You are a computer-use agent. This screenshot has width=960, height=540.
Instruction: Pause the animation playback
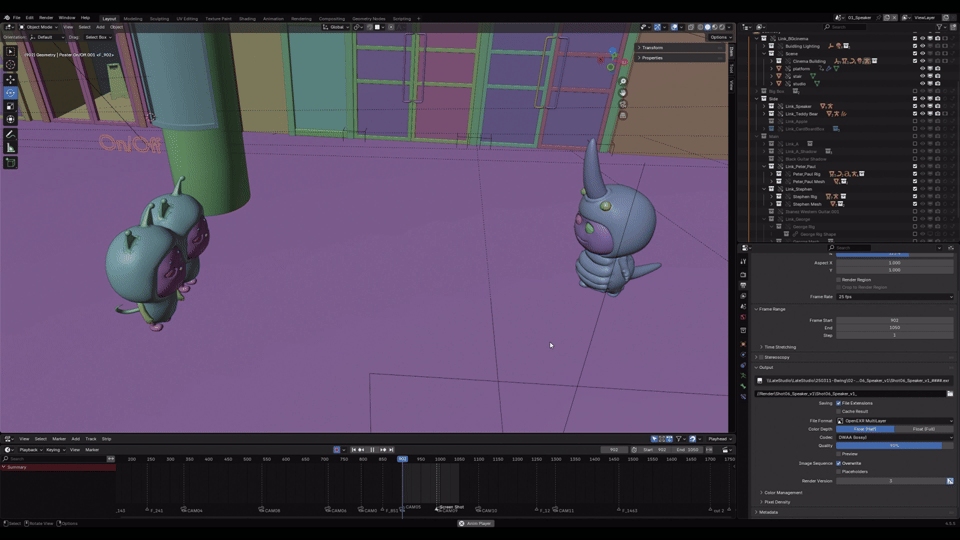coord(372,450)
